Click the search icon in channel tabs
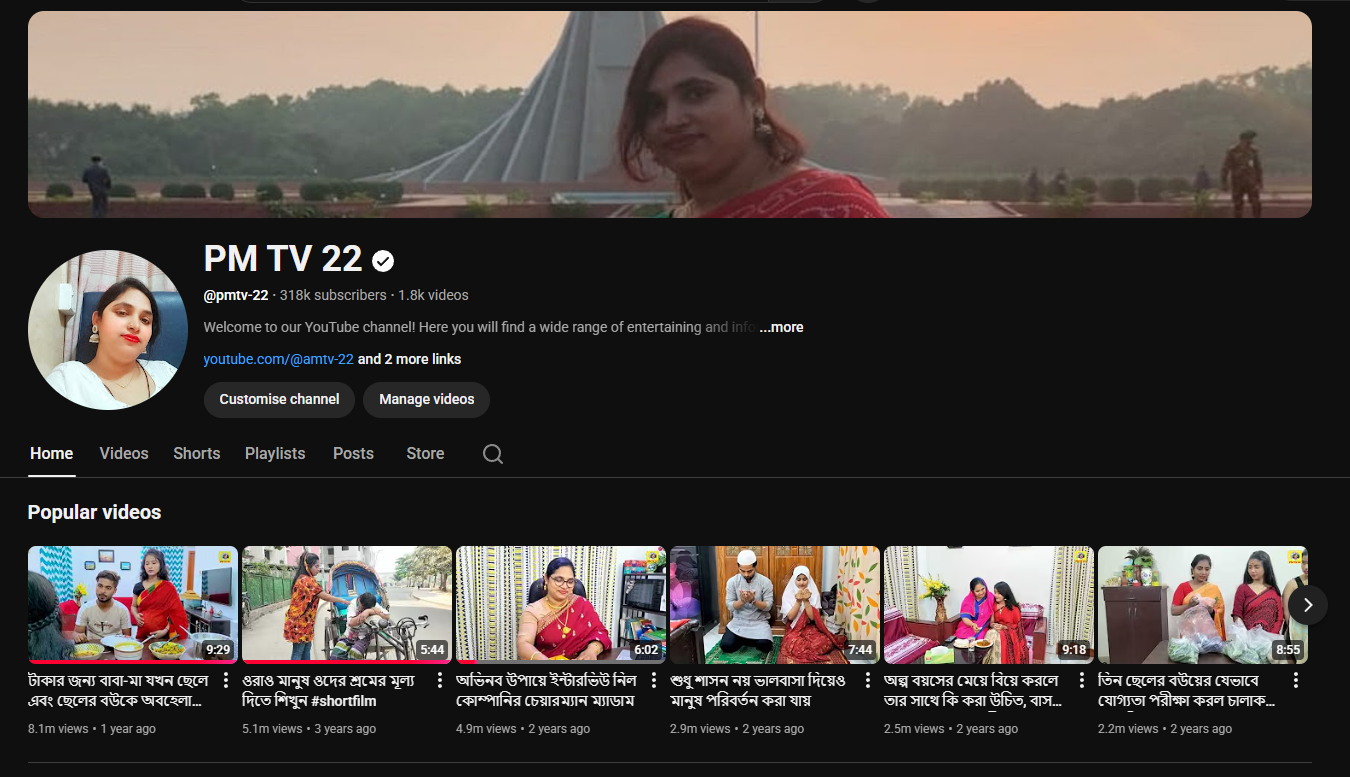This screenshot has width=1350, height=777. (x=492, y=454)
